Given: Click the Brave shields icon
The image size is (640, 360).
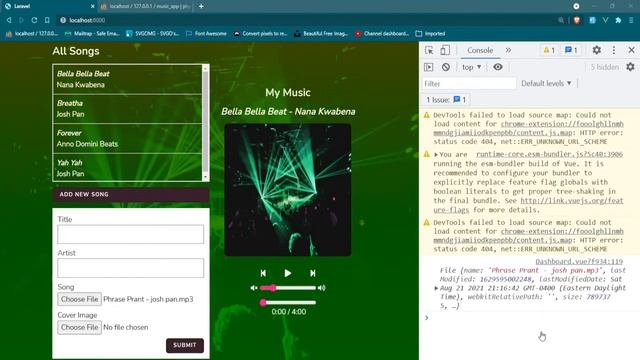Looking at the screenshot, I should point(577,20).
